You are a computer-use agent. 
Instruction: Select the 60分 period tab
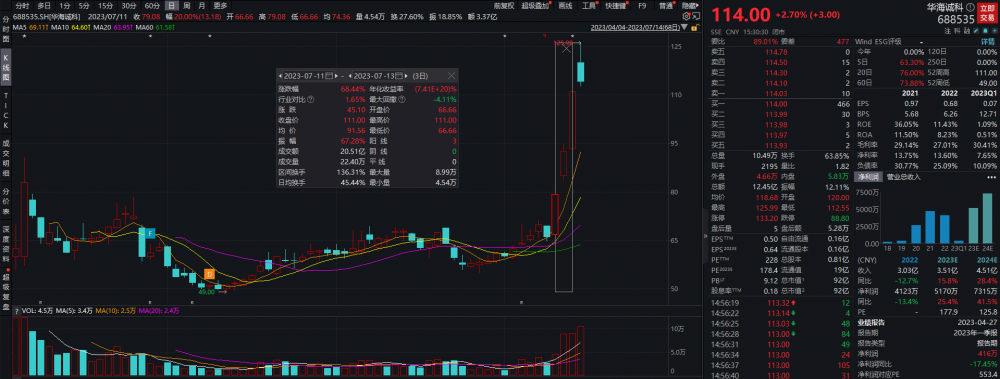(152, 5)
